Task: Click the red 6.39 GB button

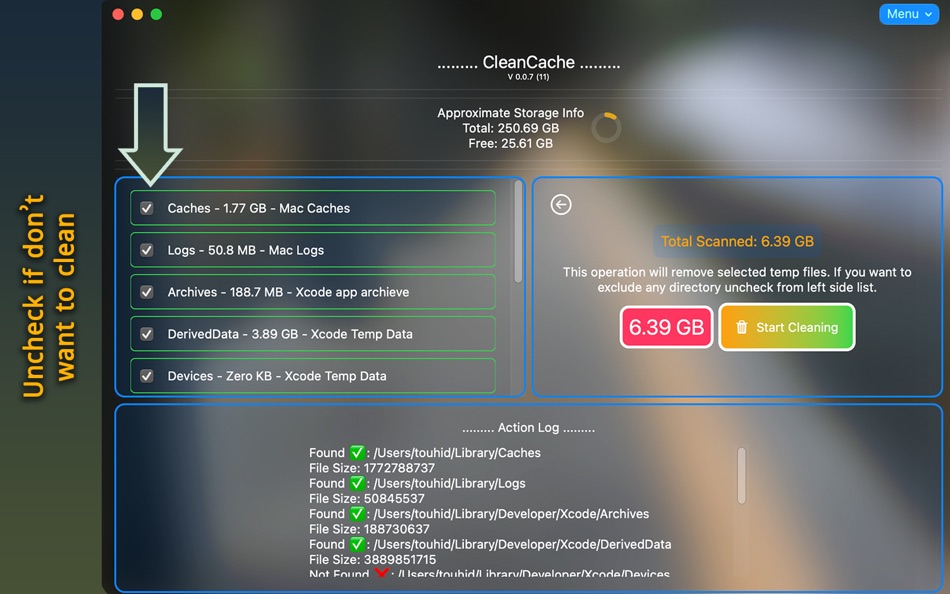Action: 666,327
